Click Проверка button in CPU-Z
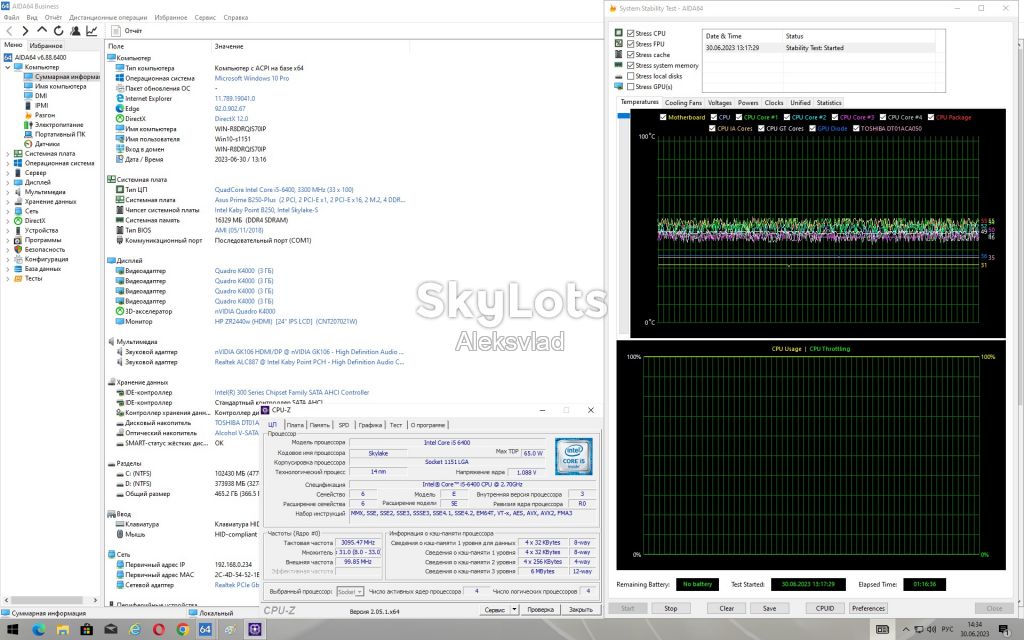Screen dimensions: 1024x640 pyautogui.click(x=540, y=609)
